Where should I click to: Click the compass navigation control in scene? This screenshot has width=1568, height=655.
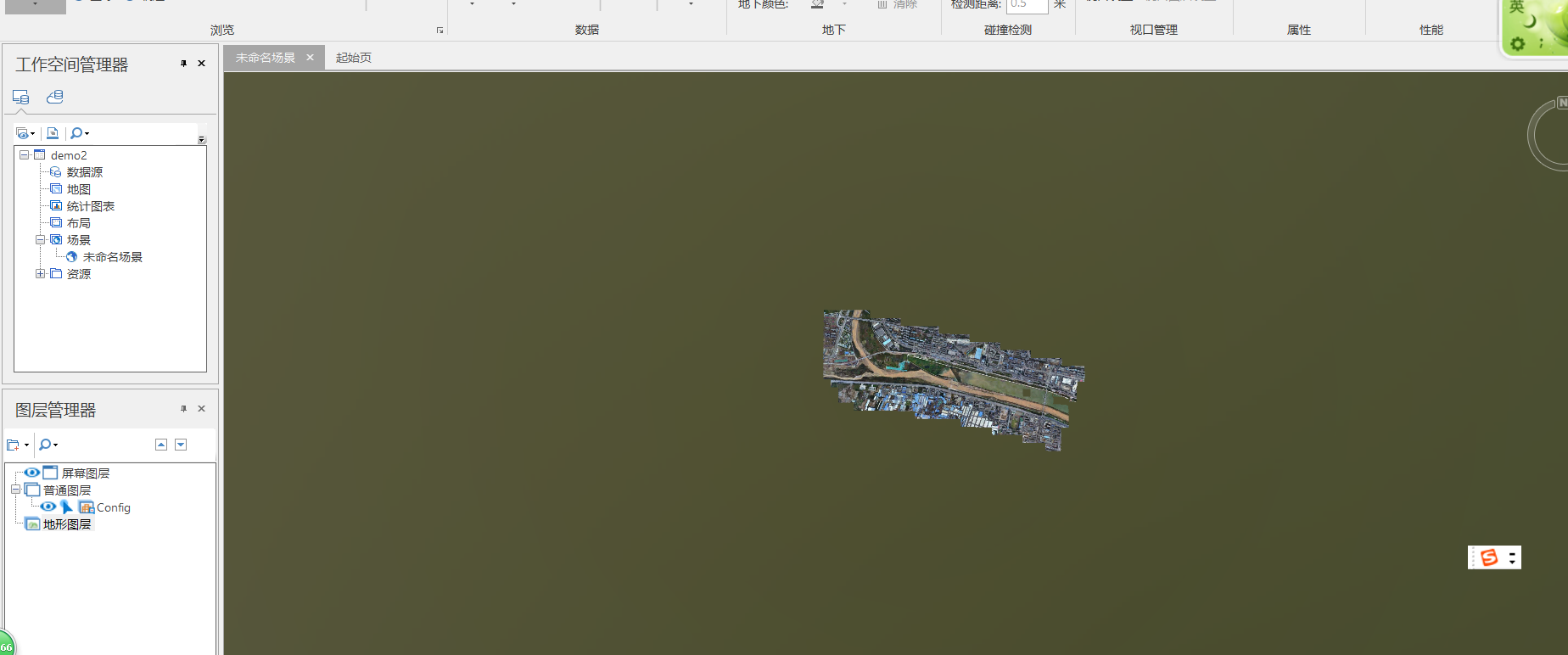coord(1548,134)
